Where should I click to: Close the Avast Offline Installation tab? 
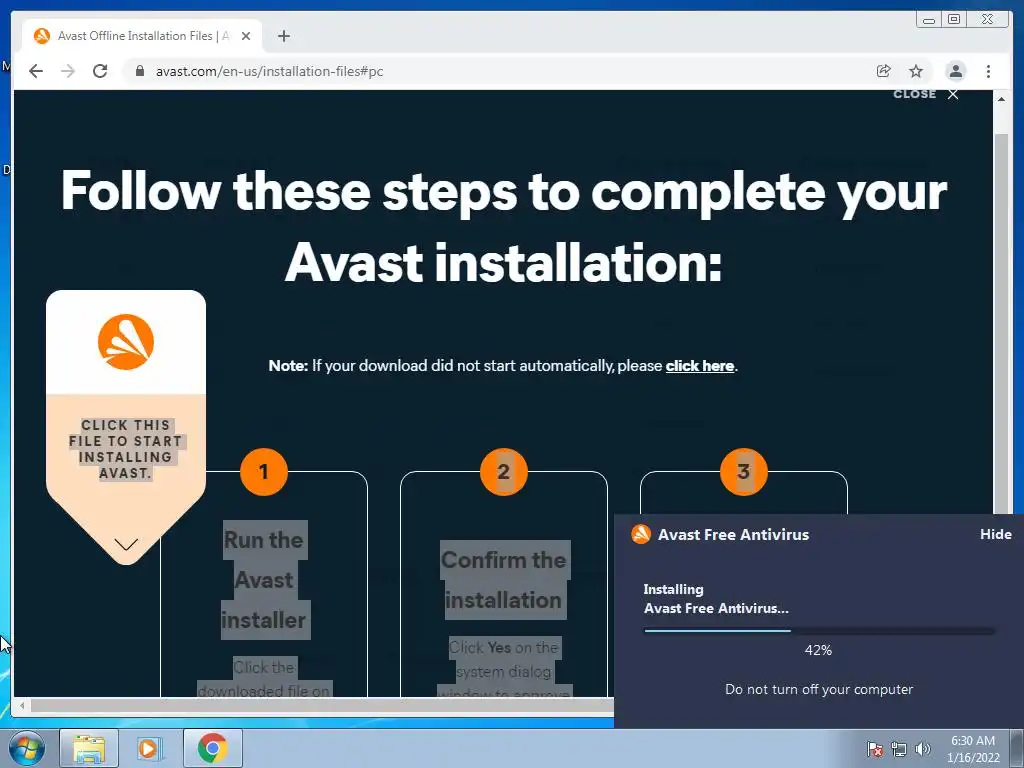246,36
